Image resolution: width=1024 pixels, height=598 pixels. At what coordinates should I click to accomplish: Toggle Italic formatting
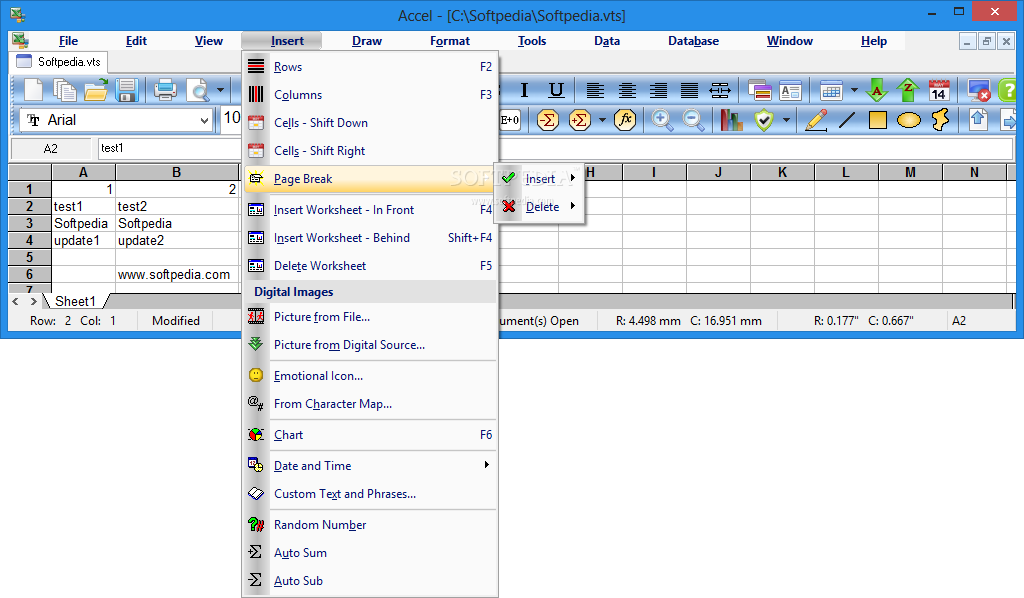pyautogui.click(x=524, y=90)
